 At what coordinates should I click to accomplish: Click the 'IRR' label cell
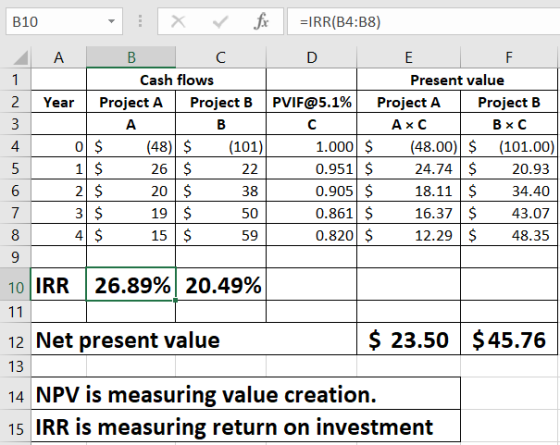point(59,284)
